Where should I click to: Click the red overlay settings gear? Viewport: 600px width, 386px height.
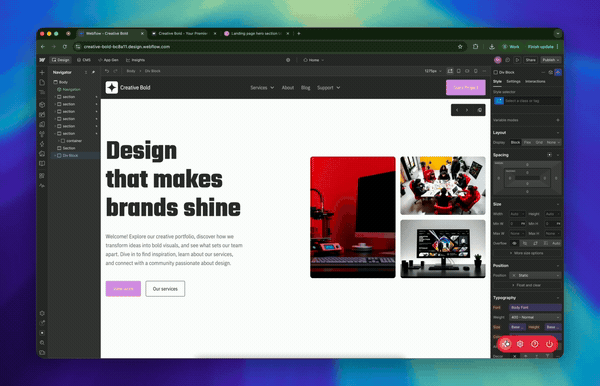520,344
